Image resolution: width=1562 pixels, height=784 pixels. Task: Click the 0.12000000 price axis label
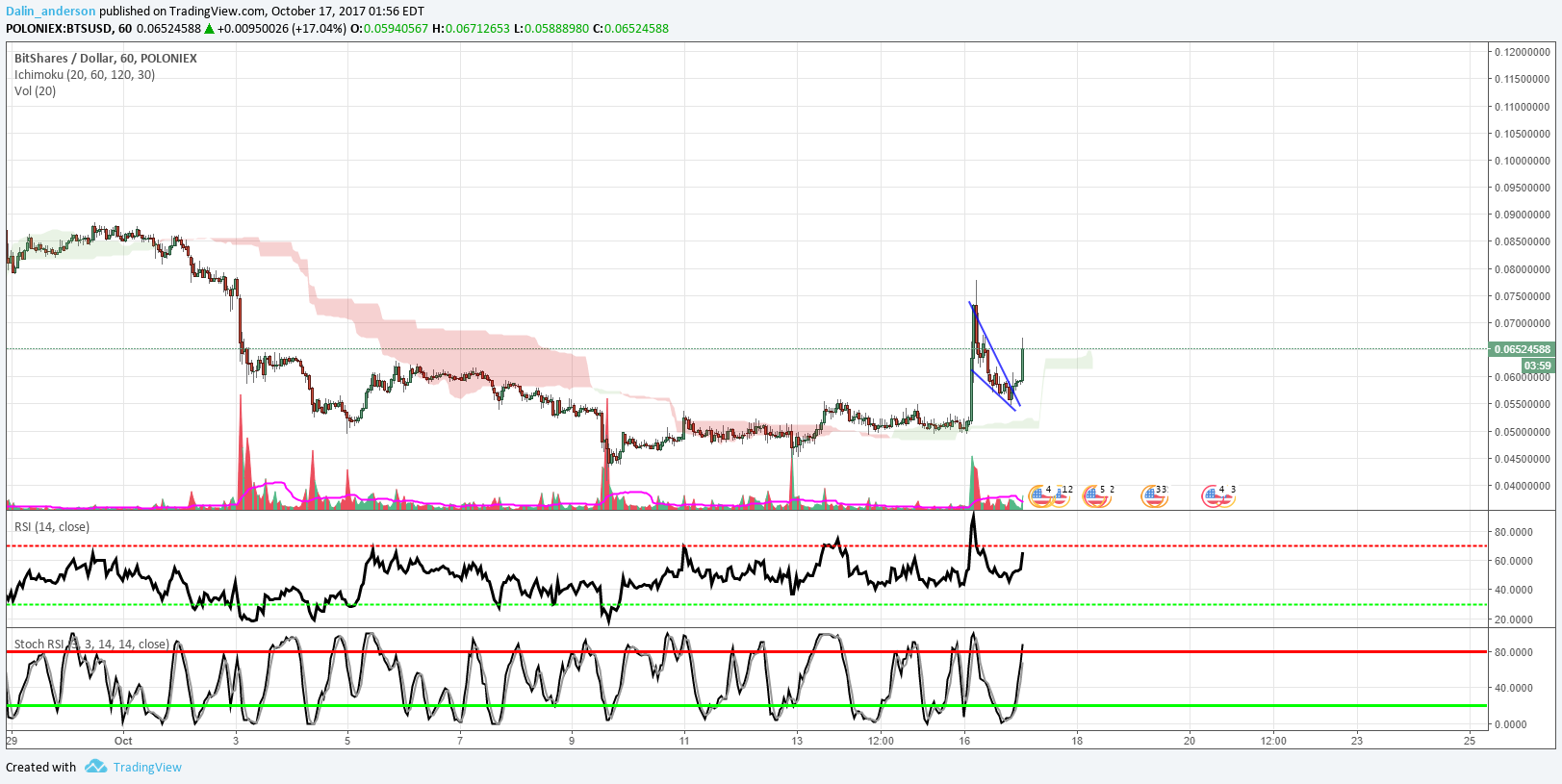click(1522, 52)
